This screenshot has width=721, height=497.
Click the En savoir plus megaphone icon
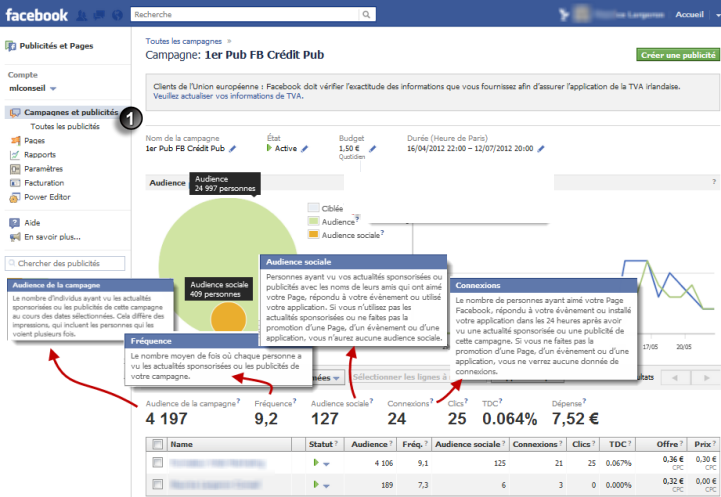point(15,237)
